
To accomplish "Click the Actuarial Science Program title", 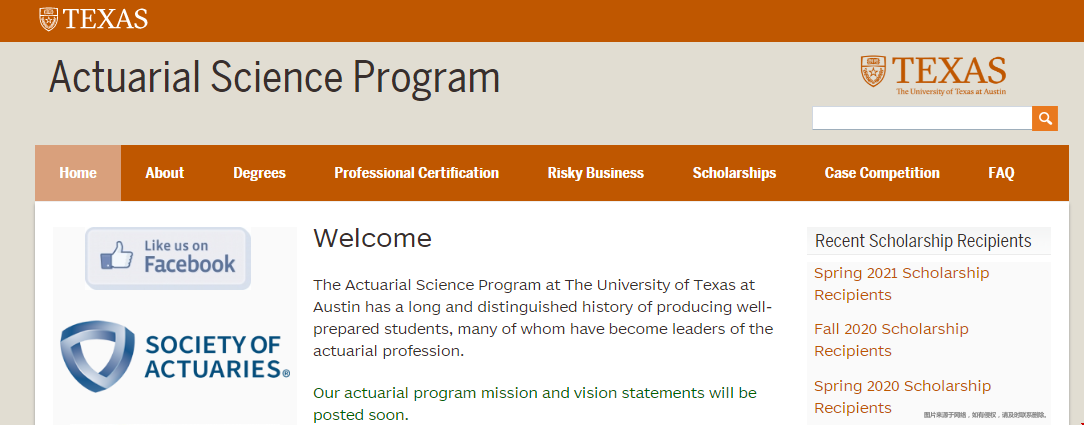I will 274,77.
